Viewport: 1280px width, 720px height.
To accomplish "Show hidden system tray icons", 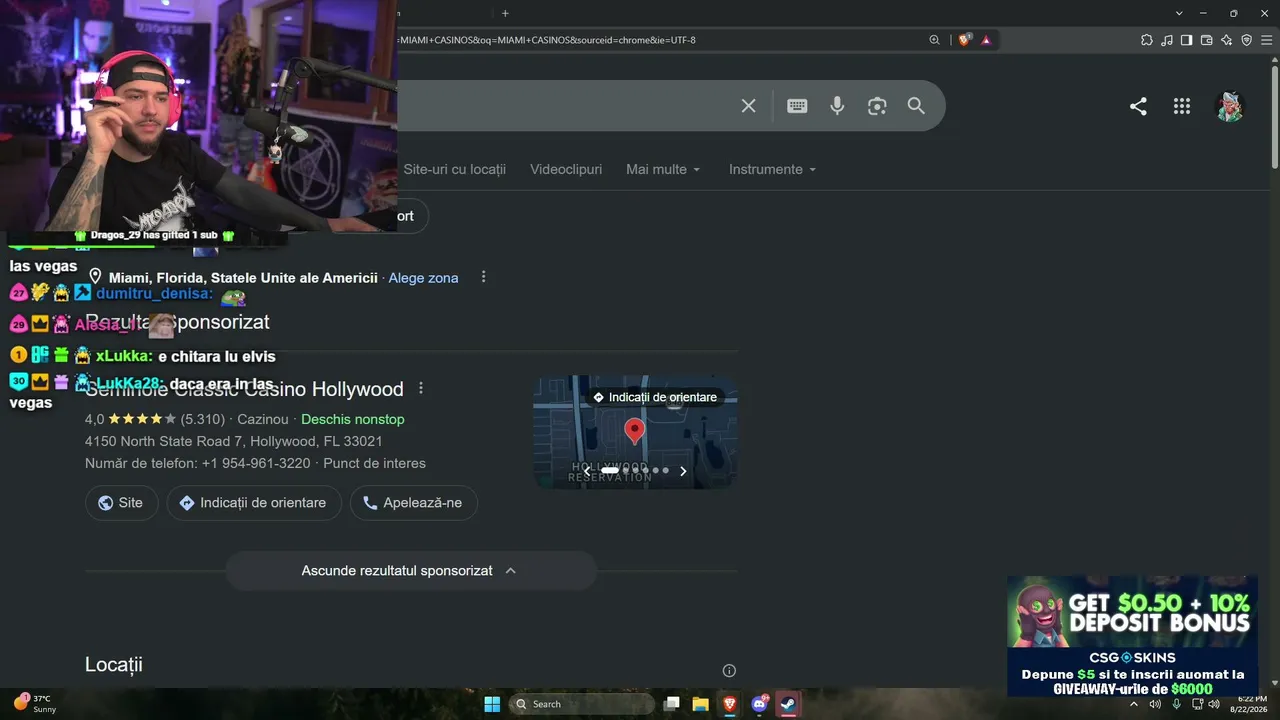I will 1133,704.
